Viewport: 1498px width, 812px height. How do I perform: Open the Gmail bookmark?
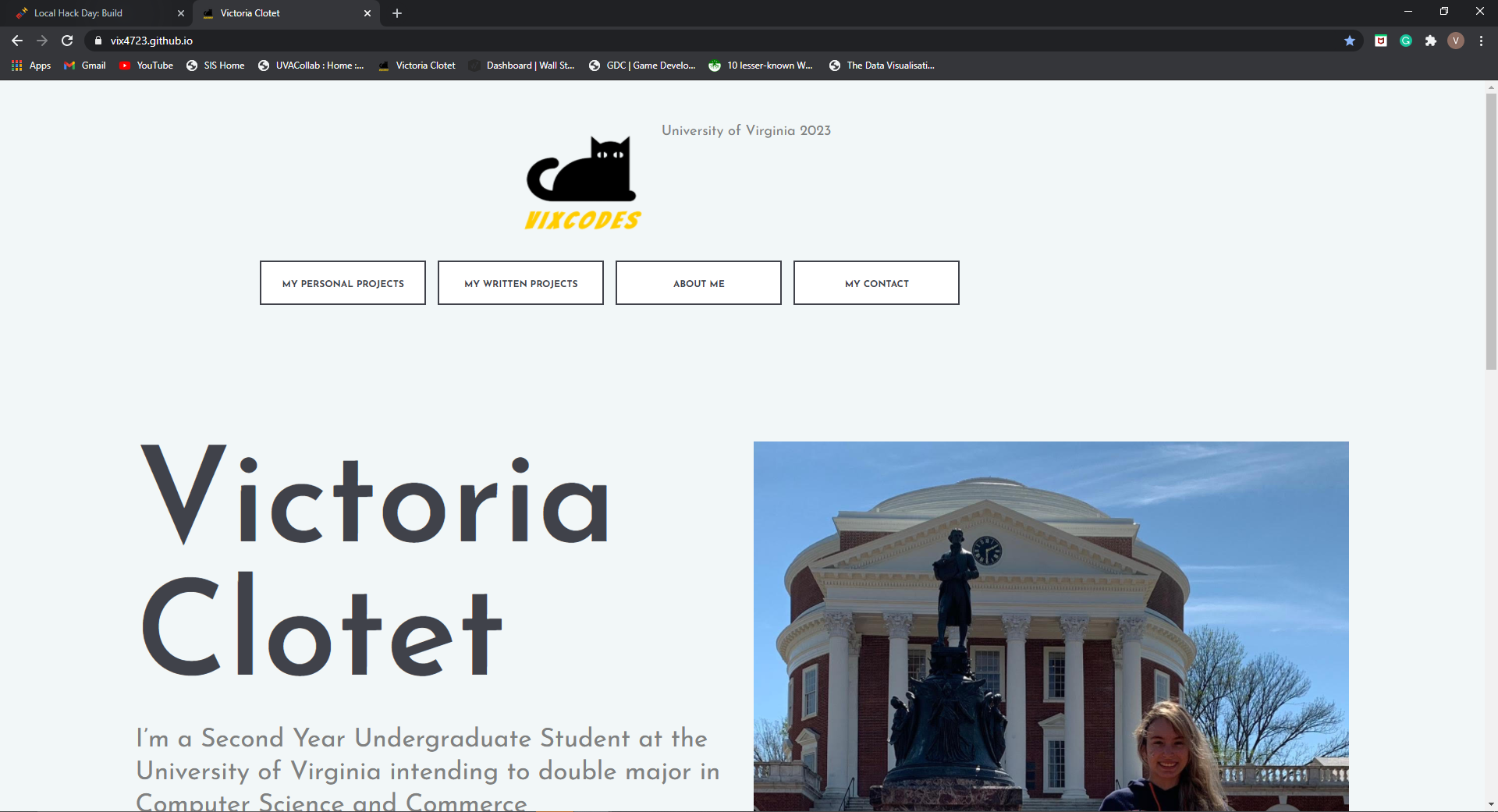pyautogui.click(x=85, y=66)
